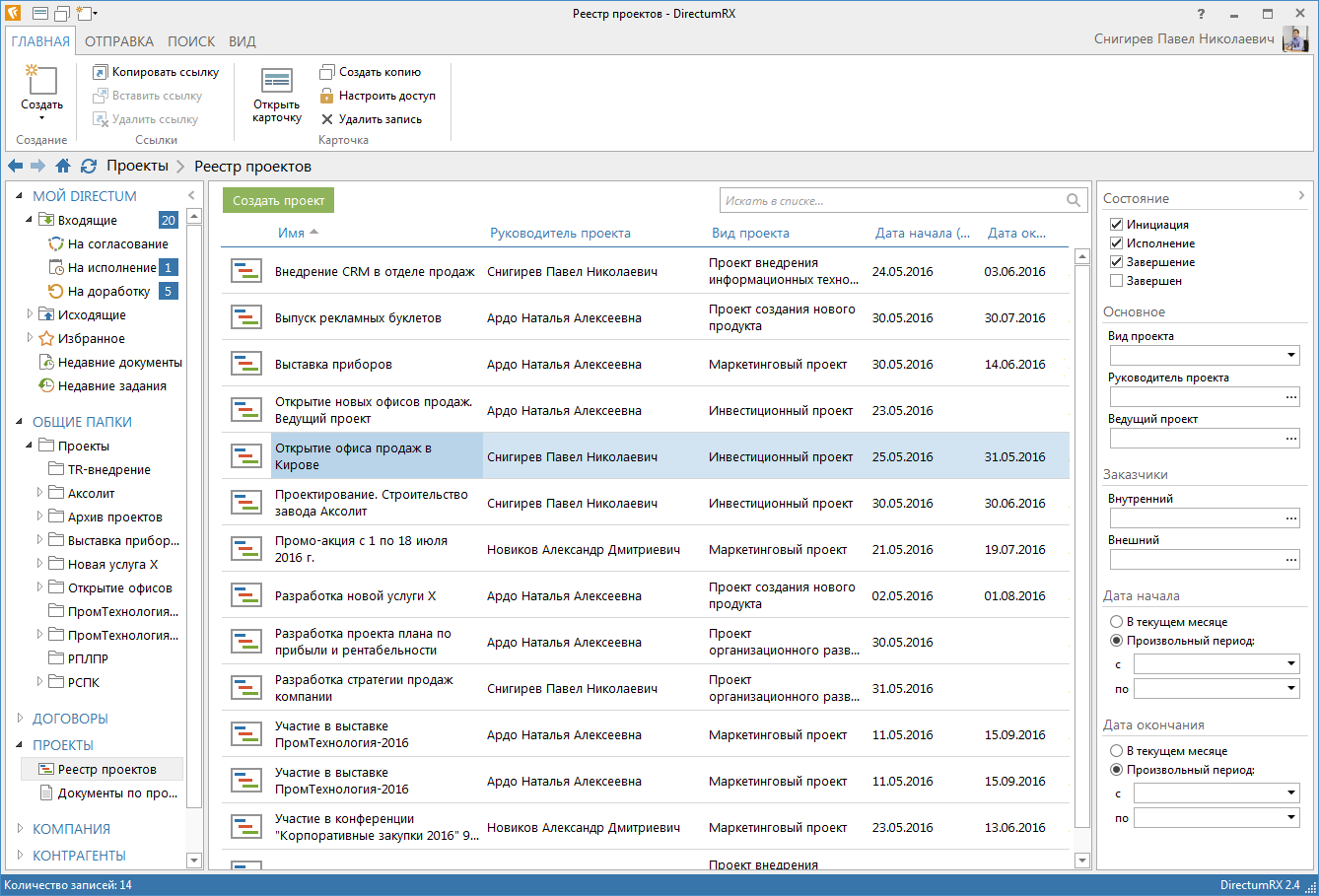Expand the КОМПАНИЯ section

point(20,829)
